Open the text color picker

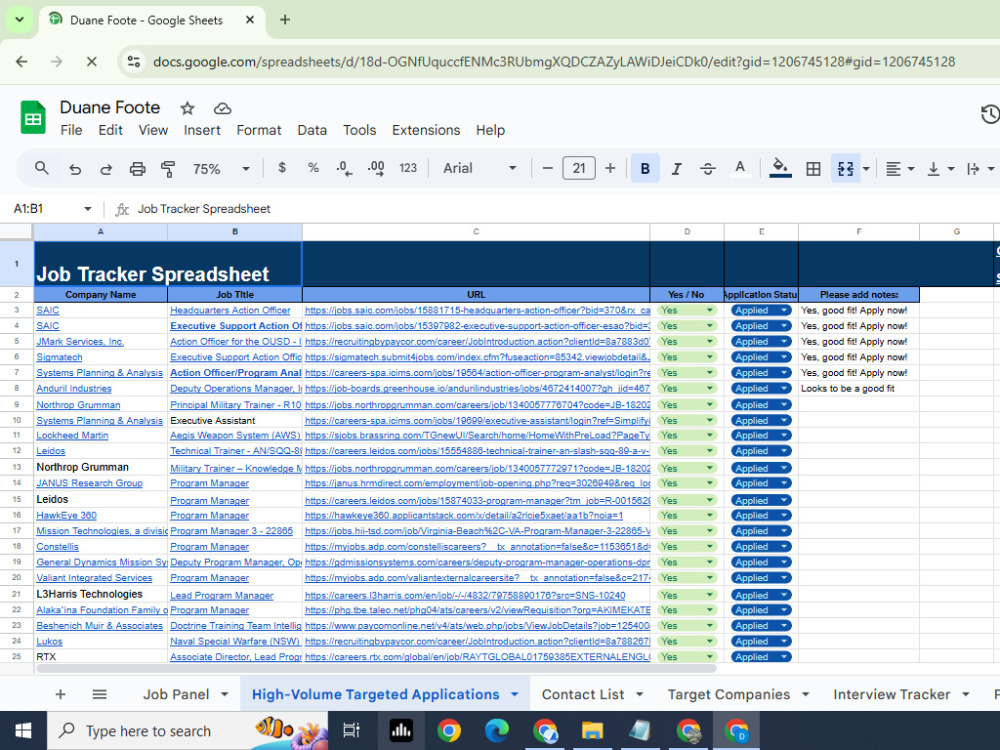point(740,168)
